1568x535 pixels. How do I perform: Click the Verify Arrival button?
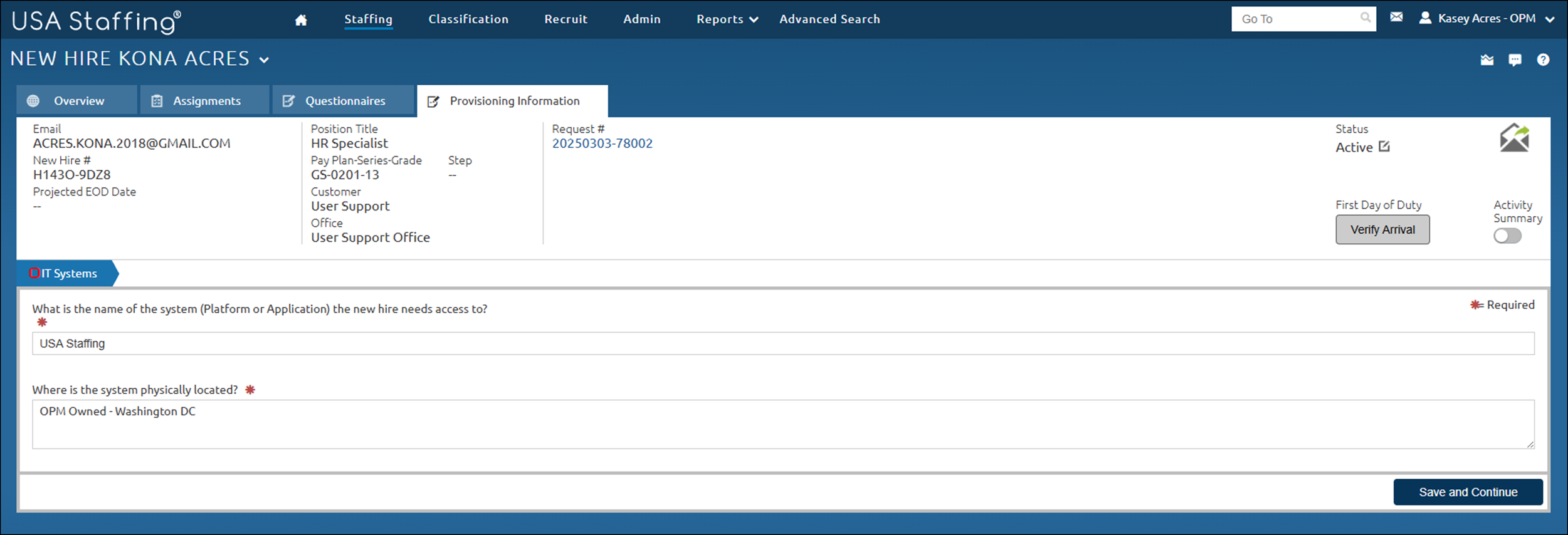(1382, 230)
